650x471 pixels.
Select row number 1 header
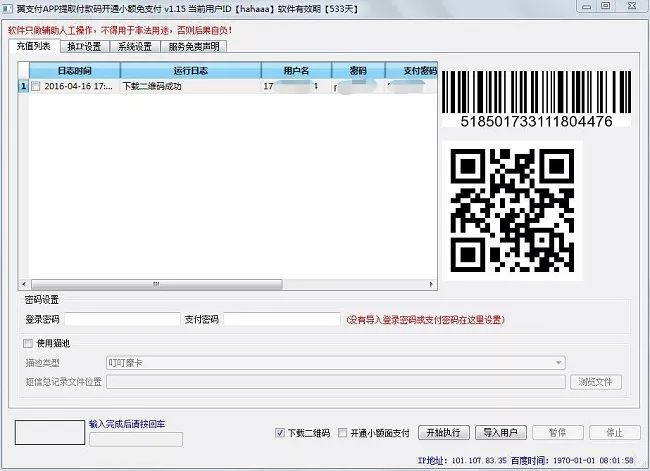(24, 86)
